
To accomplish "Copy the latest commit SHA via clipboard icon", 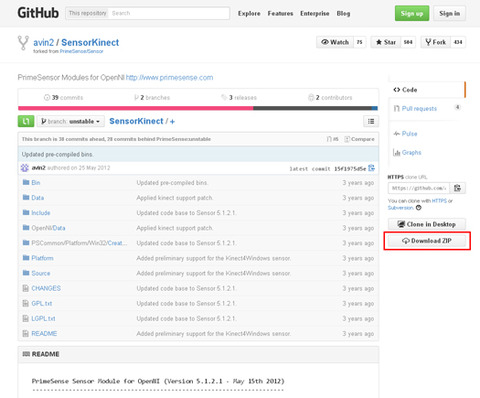I will (x=371, y=168).
